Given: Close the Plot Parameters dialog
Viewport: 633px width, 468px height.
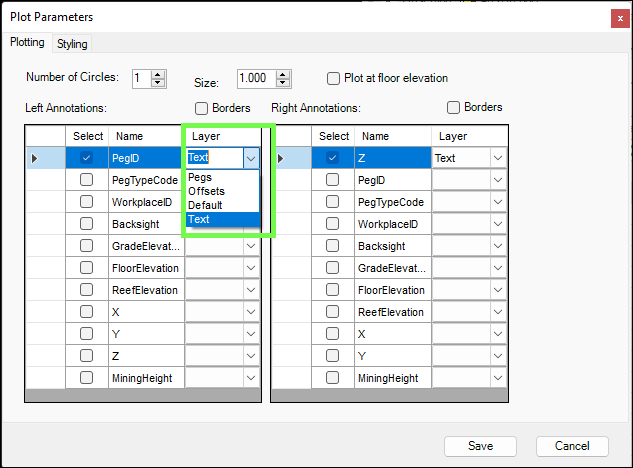Looking at the screenshot, I should tap(619, 17).
